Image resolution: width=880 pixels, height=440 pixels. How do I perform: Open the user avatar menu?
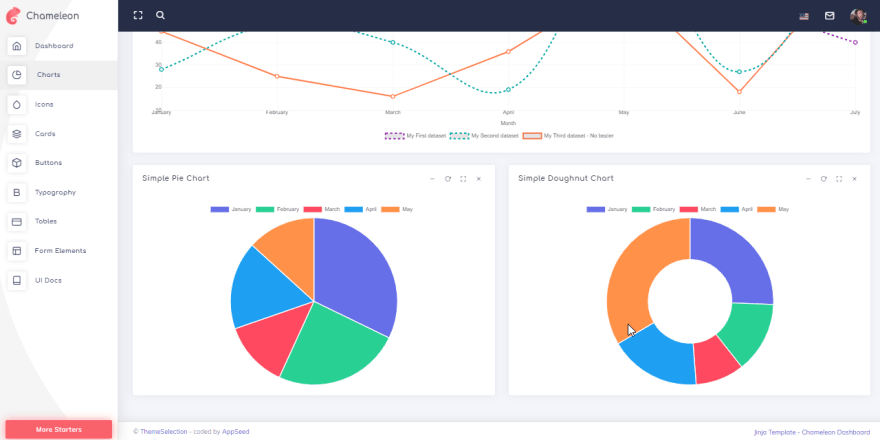click(858, 16)
